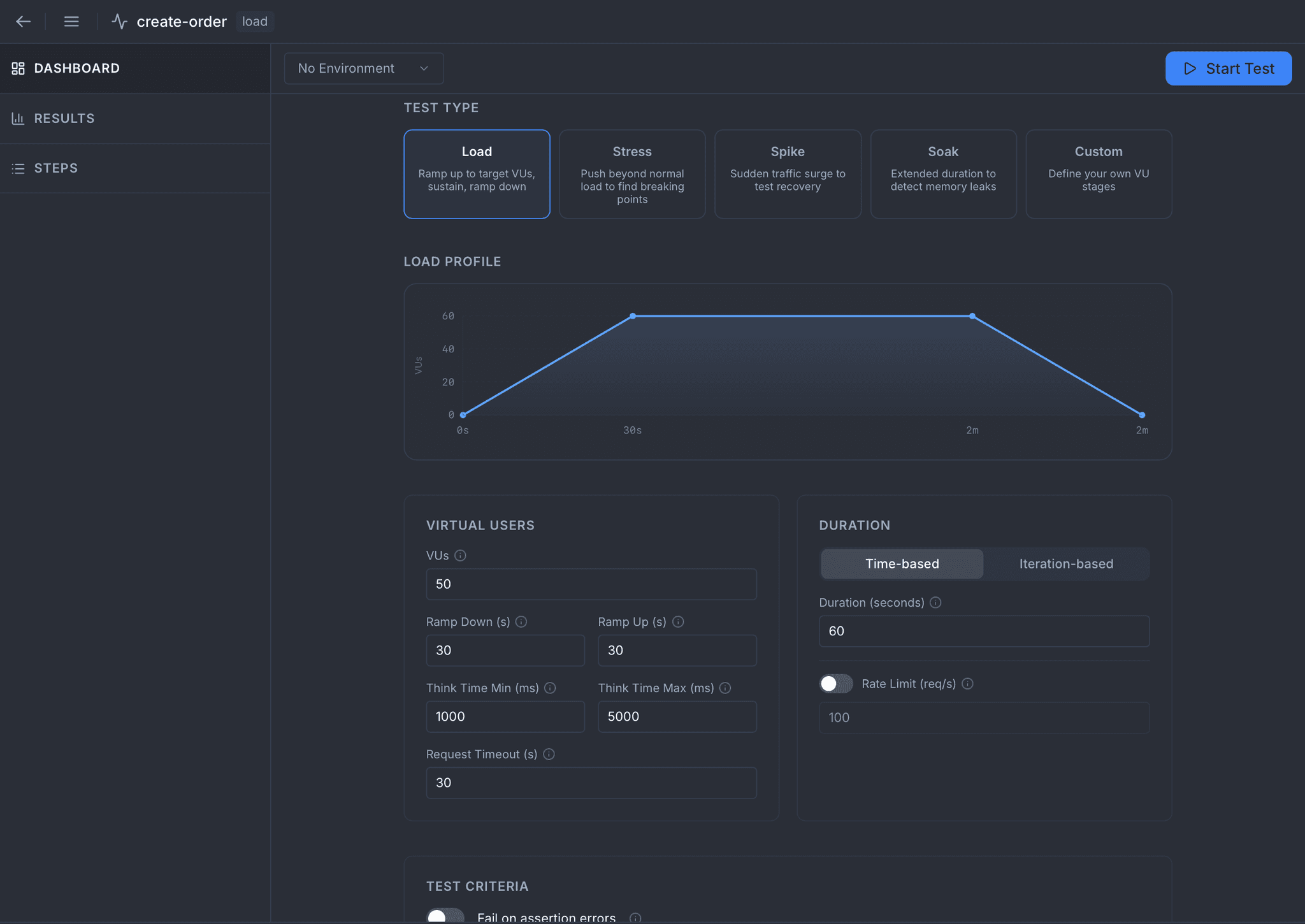This screenshot has width=1305, height=924.
Task: Open the hamburger menu icon
Action: (71, 22)
